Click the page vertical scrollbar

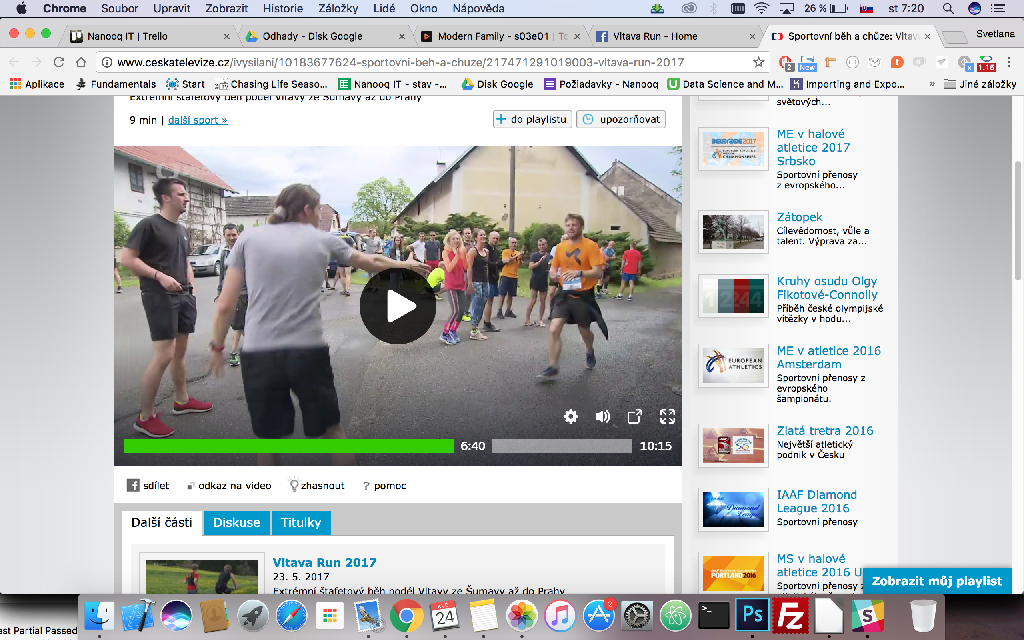pyautogui.click(x=1019, y=220)
